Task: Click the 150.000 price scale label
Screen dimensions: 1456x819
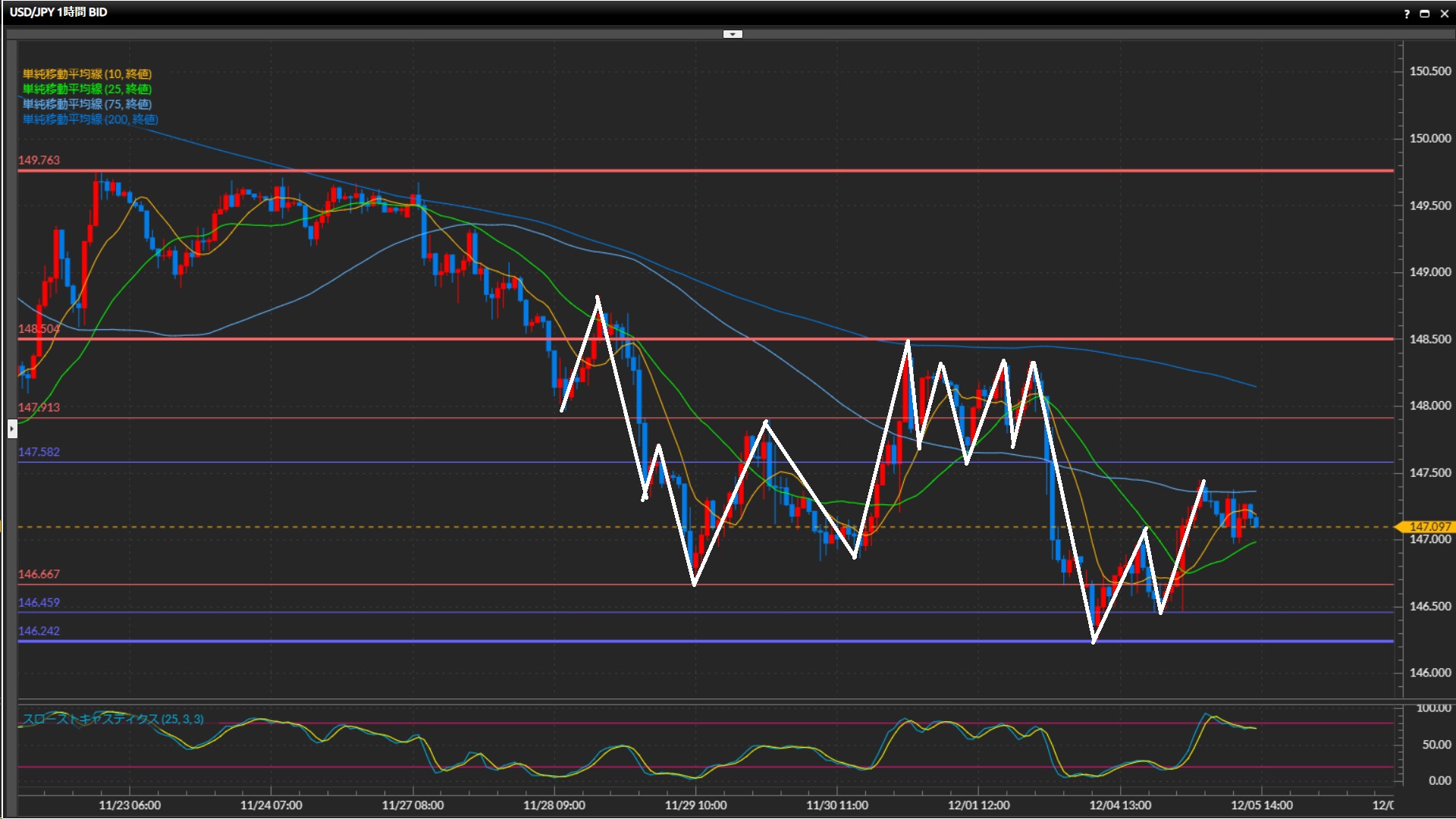Action: [x=1429, y=138]
